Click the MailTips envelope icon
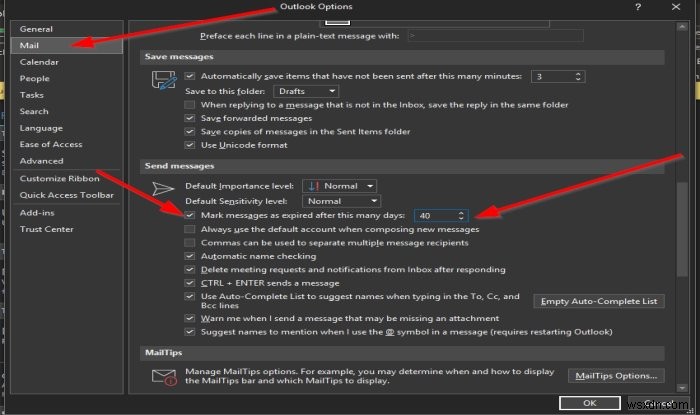 coord(164,377)
